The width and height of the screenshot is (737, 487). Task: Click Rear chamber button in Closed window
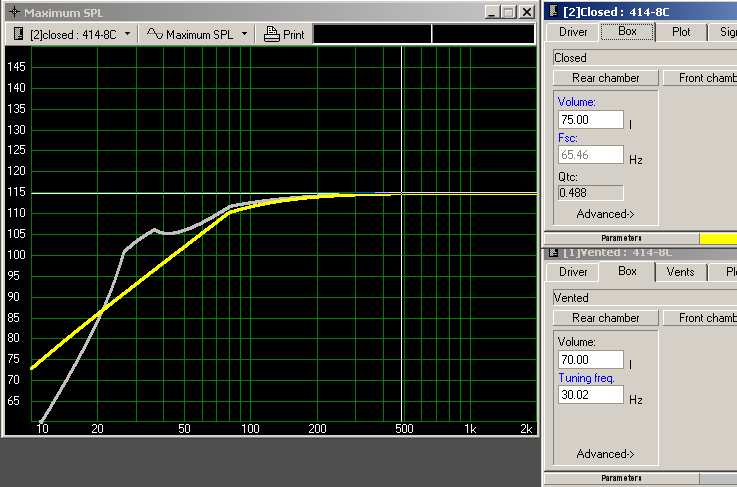click(605, 78)
